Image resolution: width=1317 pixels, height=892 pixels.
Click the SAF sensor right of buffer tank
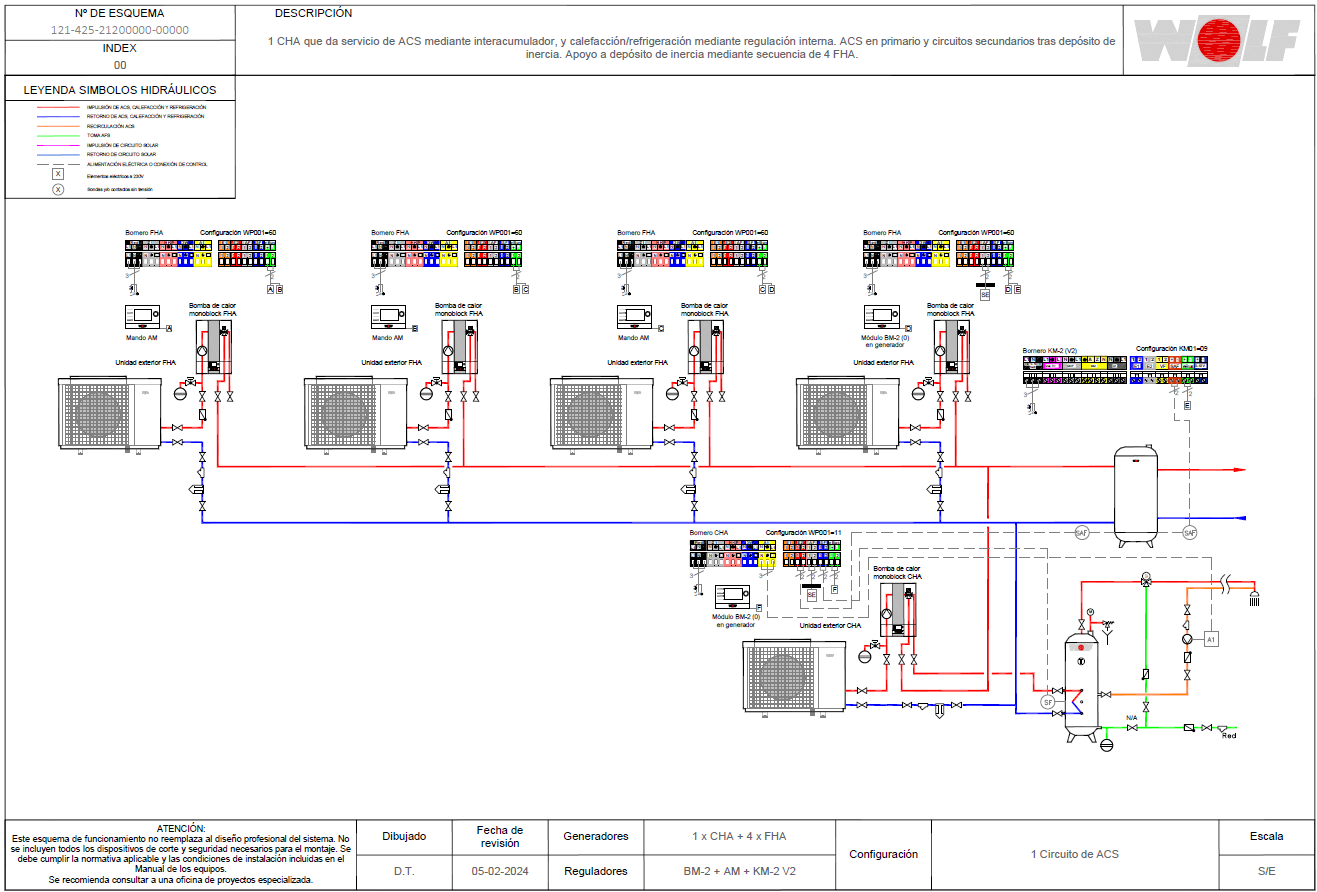[x=1189, y=532]
